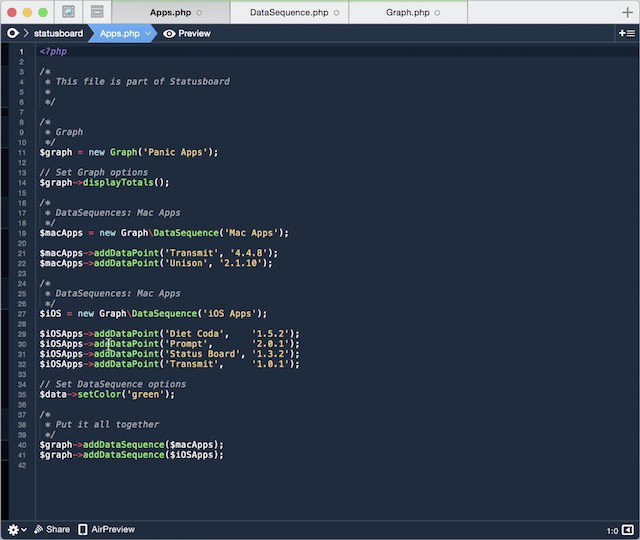
Task: Click the Share label
Action: (58, 529)
